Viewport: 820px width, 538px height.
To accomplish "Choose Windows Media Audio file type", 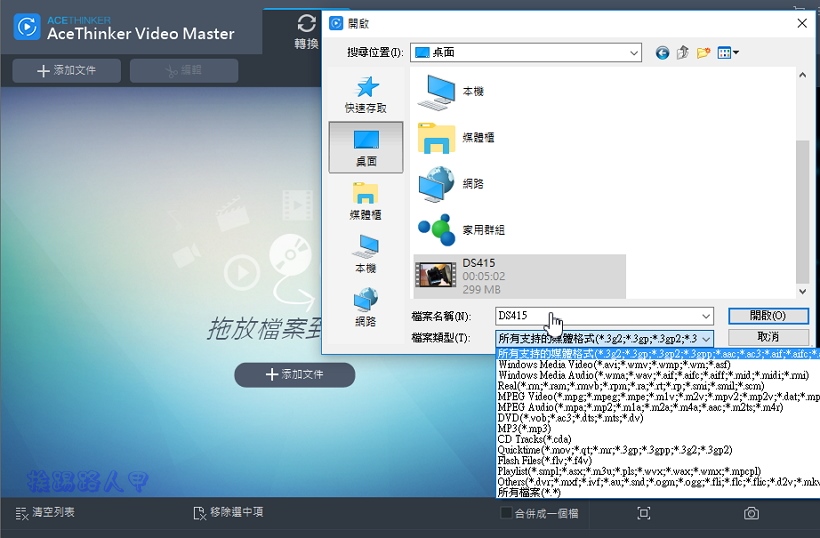I will pyautogui.click(x=658, y=375).
